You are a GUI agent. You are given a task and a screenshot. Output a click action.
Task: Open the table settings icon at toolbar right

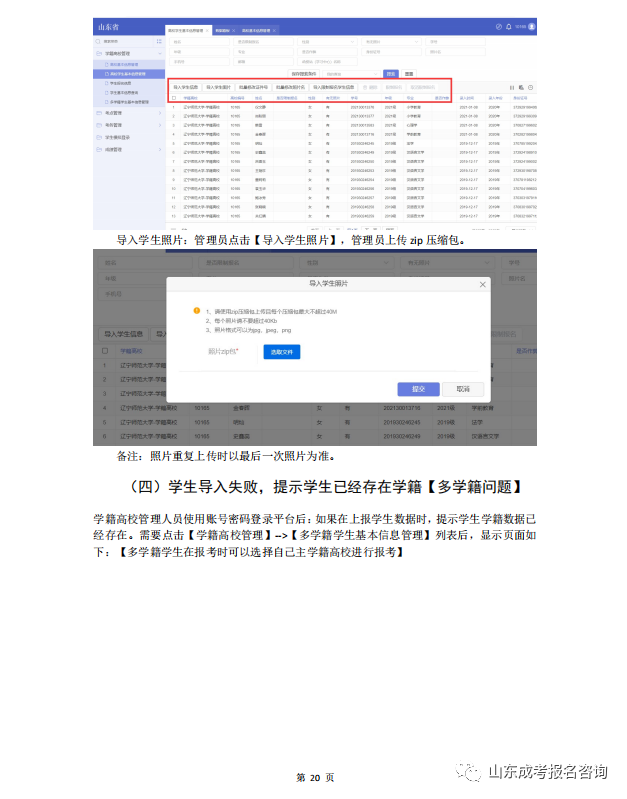(x=530, y=88)
